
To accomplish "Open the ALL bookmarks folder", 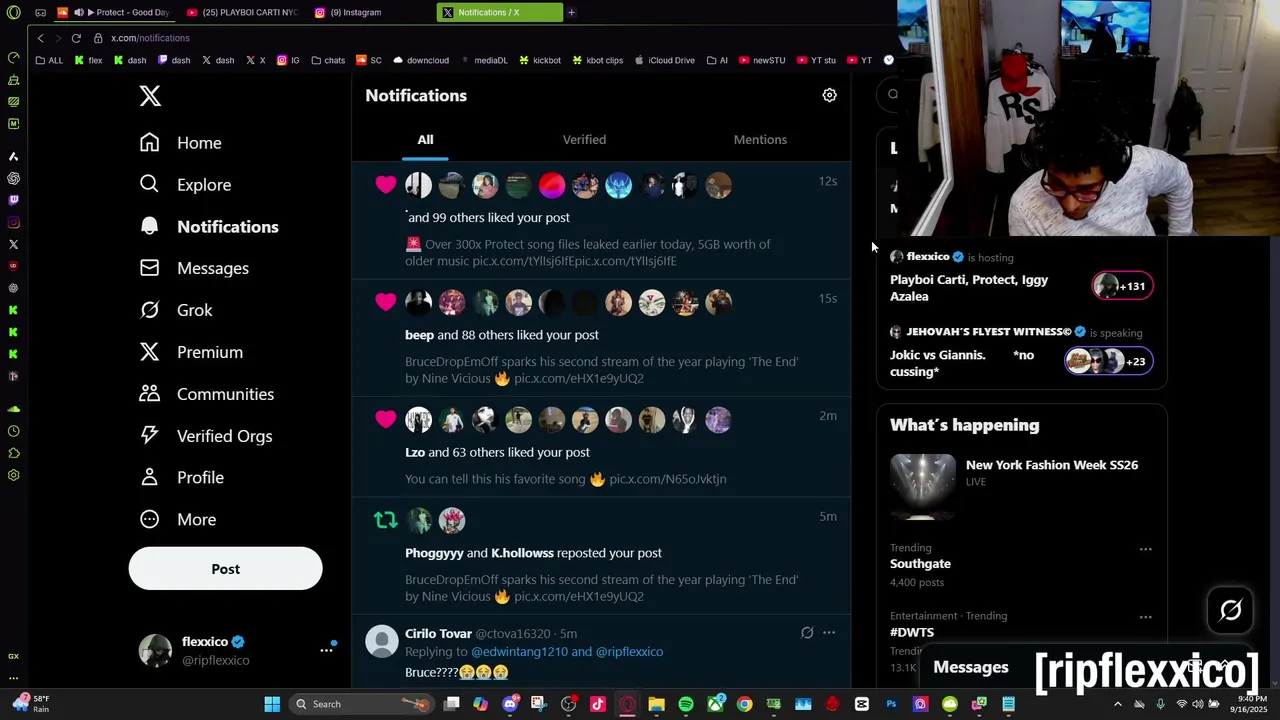I will tap(49, 60).
